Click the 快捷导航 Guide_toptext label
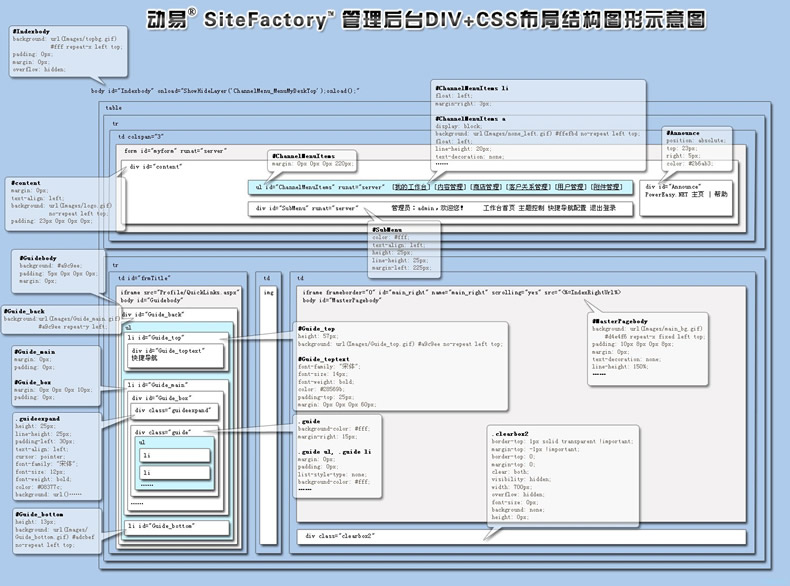Image resolution: width=790 pixels, height=586 pixels. (x=145, y=358)
